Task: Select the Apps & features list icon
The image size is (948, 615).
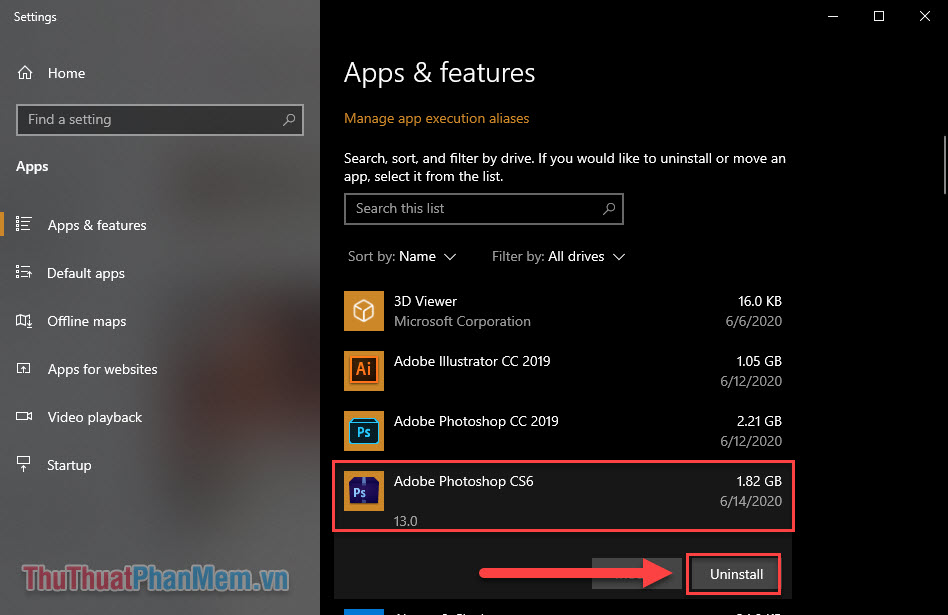Action: (x=24, y=224)
